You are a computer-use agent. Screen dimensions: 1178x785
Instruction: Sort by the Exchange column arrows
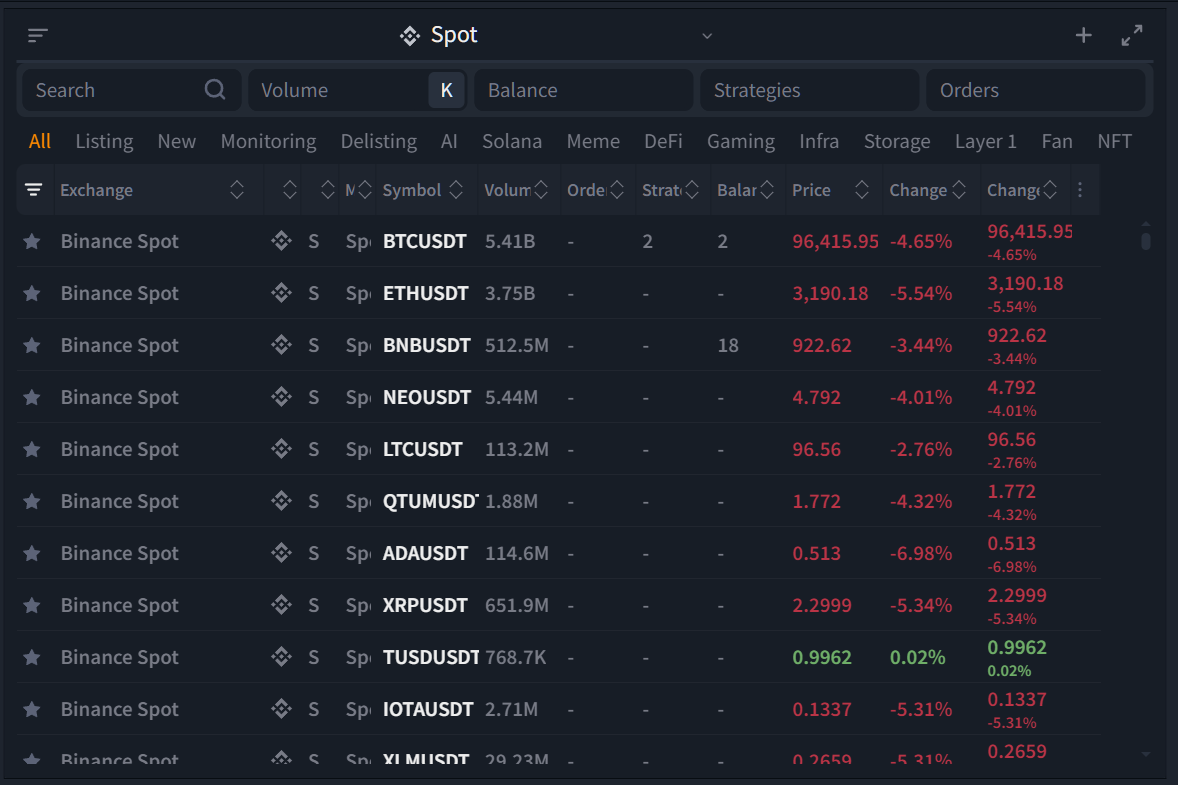pos(237,190)
